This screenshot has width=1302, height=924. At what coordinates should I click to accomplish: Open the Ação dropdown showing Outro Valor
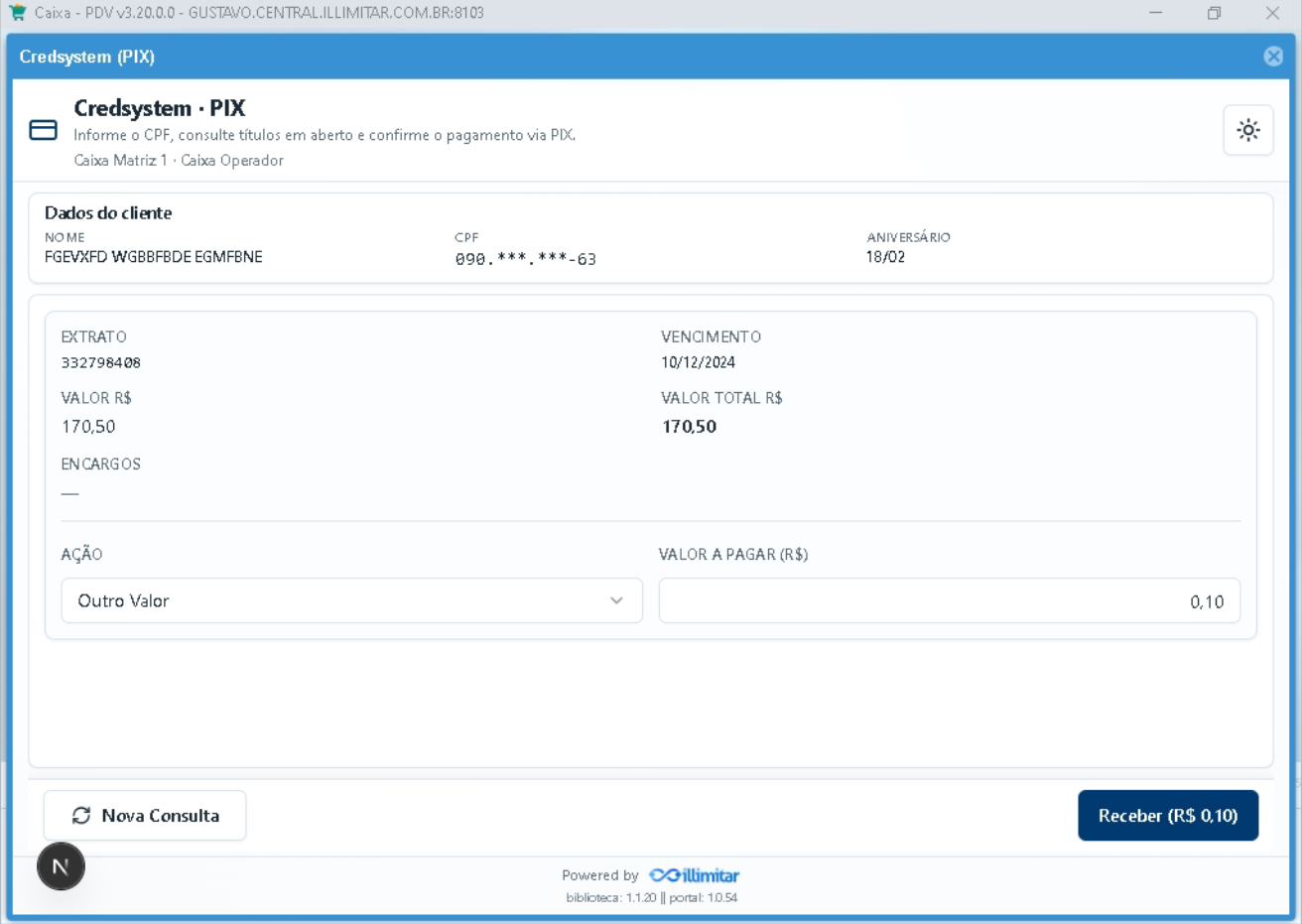pos(352,600)
